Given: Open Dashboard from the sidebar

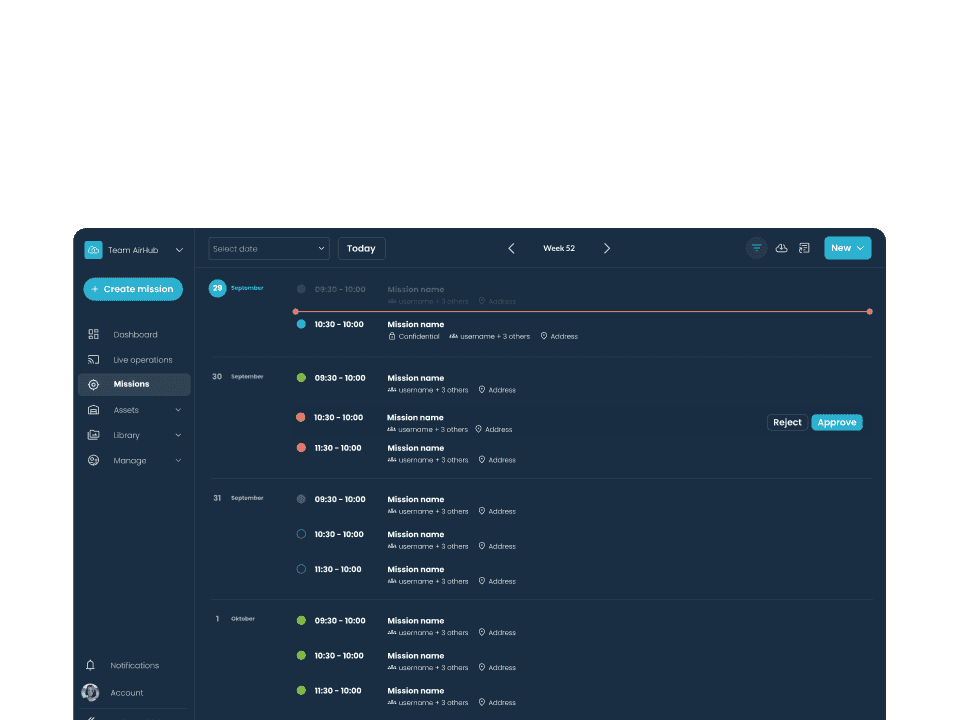Looking at the screenshot, I should pos(134,334).
